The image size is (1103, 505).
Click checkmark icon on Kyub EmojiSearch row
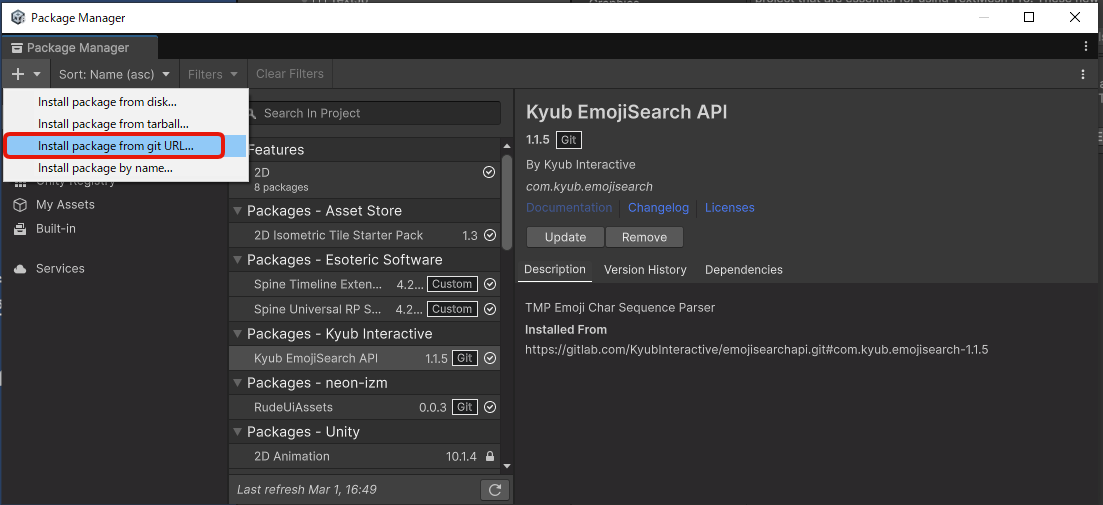point(490,359)
